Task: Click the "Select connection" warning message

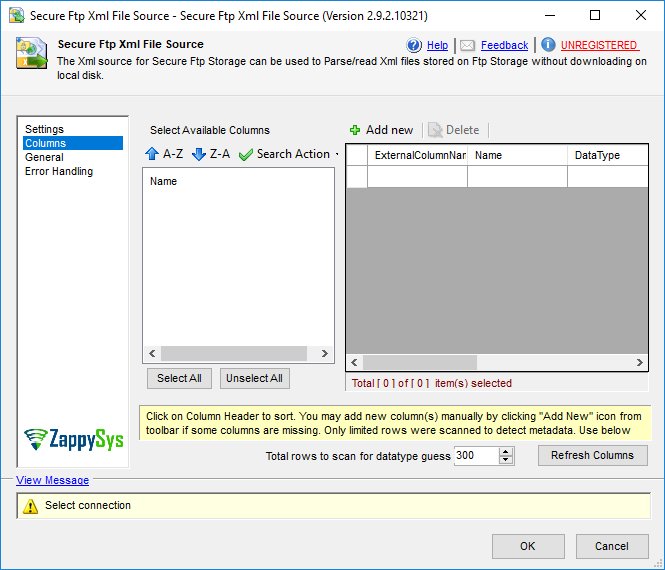Action: tap(88, 506)
